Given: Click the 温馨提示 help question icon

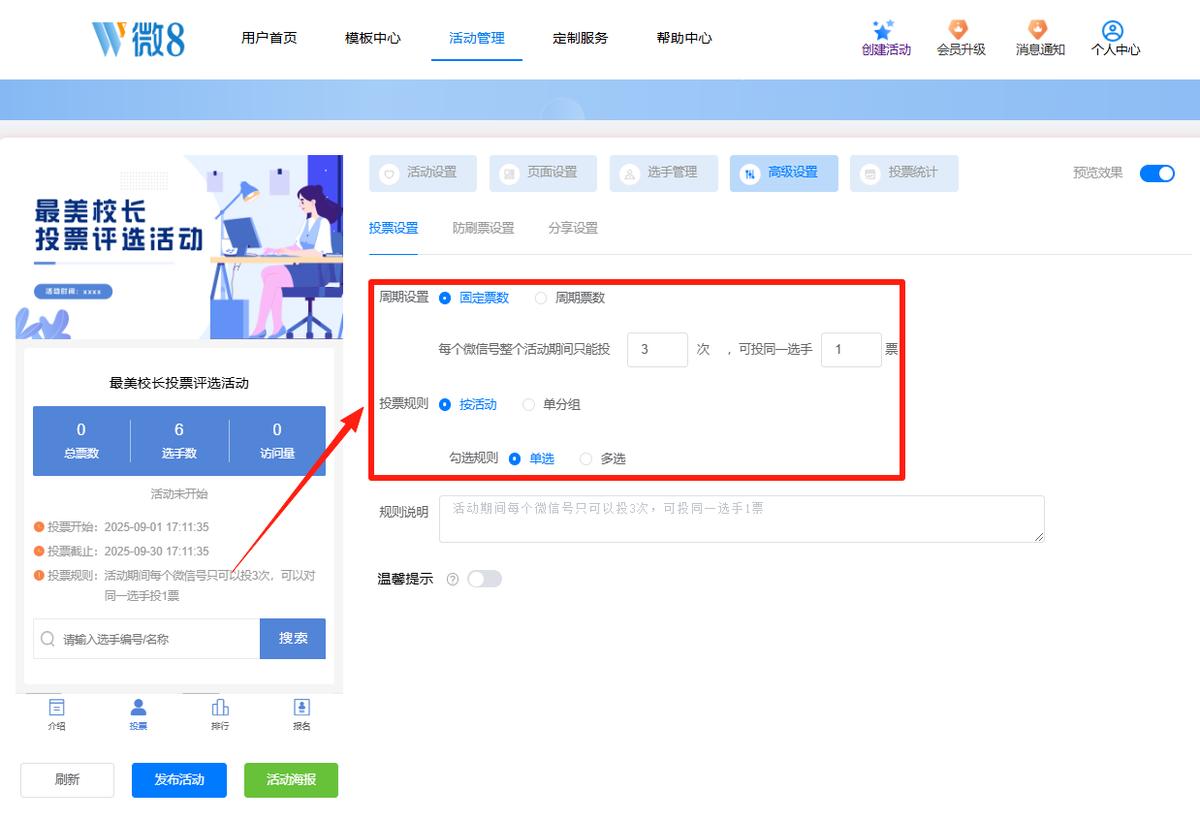Looking at the screenshot, I should coord(452,579).
